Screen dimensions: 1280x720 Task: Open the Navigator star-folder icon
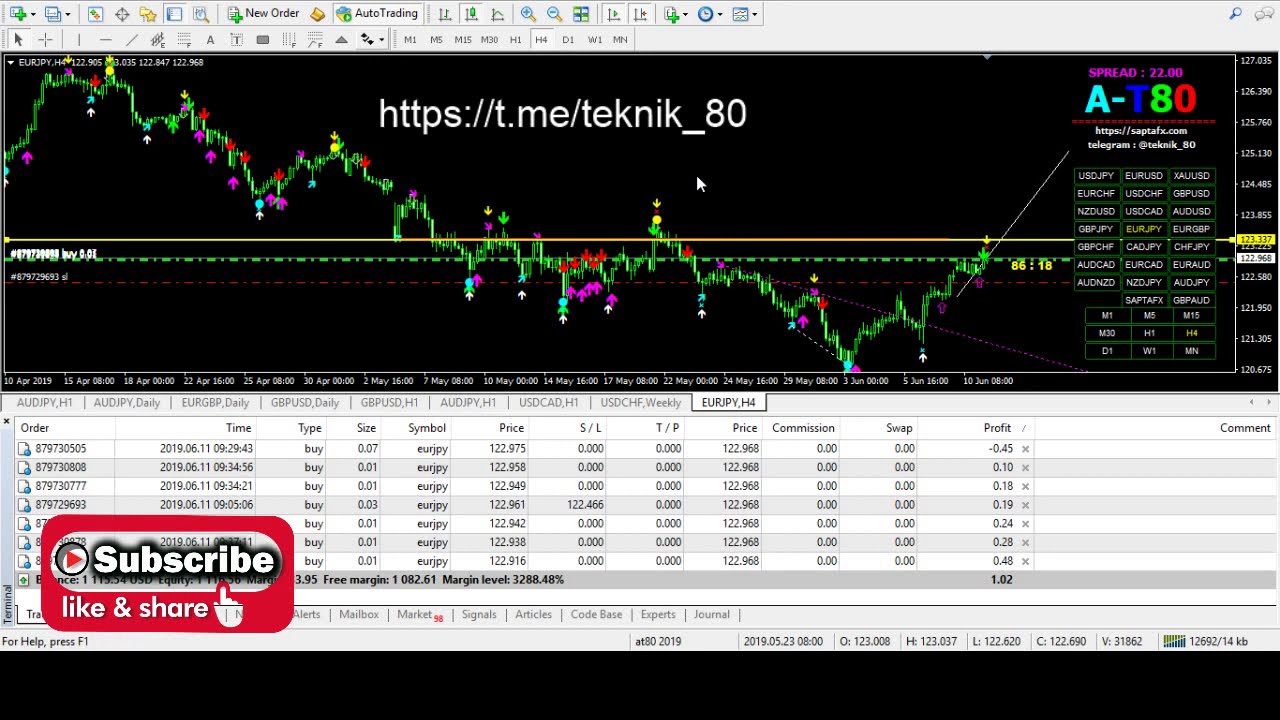pyautogui.click(x=148, y=14)
